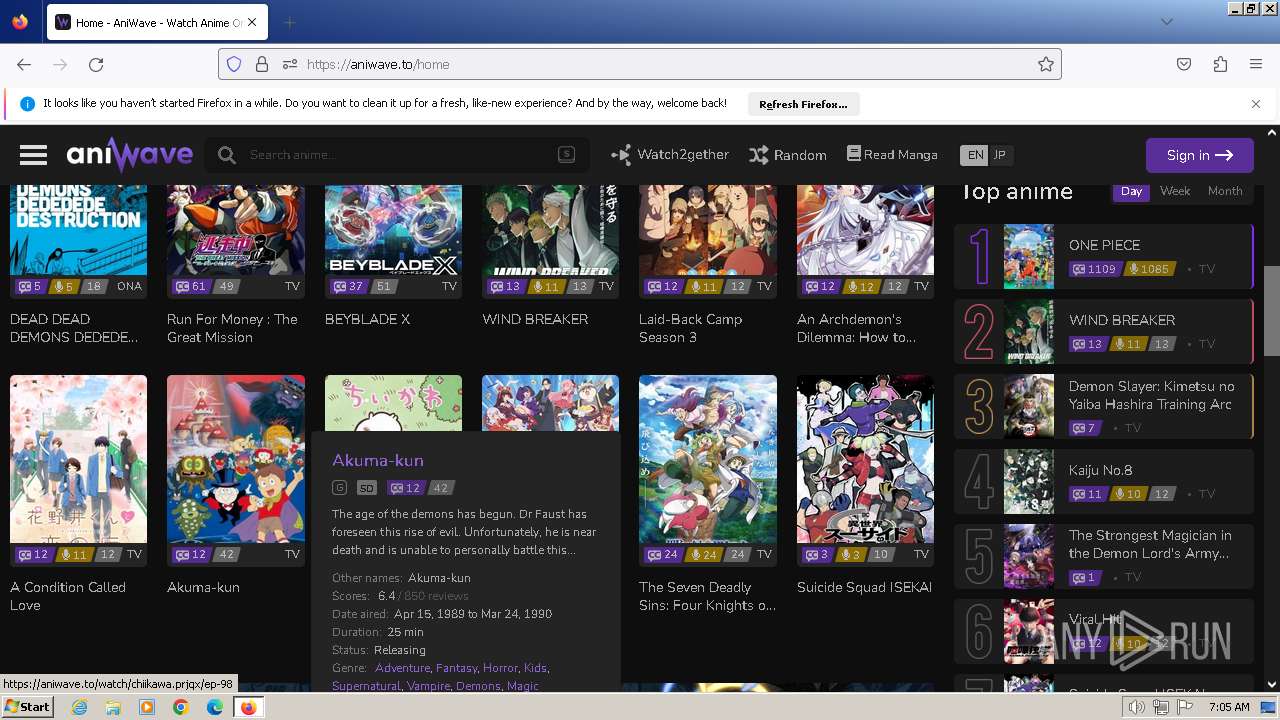
Task: Open An Archdemon's Dilemma title link
Action: point(856,328)
